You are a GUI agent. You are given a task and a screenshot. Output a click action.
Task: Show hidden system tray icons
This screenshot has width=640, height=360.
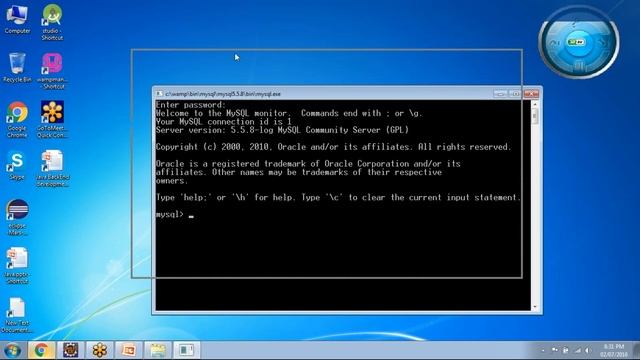pyautogui.click(x=543, y=350)
